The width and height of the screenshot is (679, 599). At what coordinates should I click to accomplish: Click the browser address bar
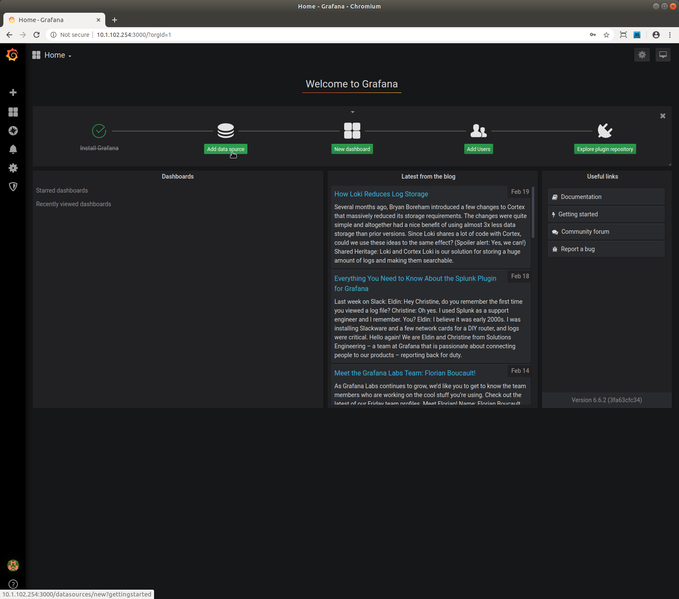(329, 35)
